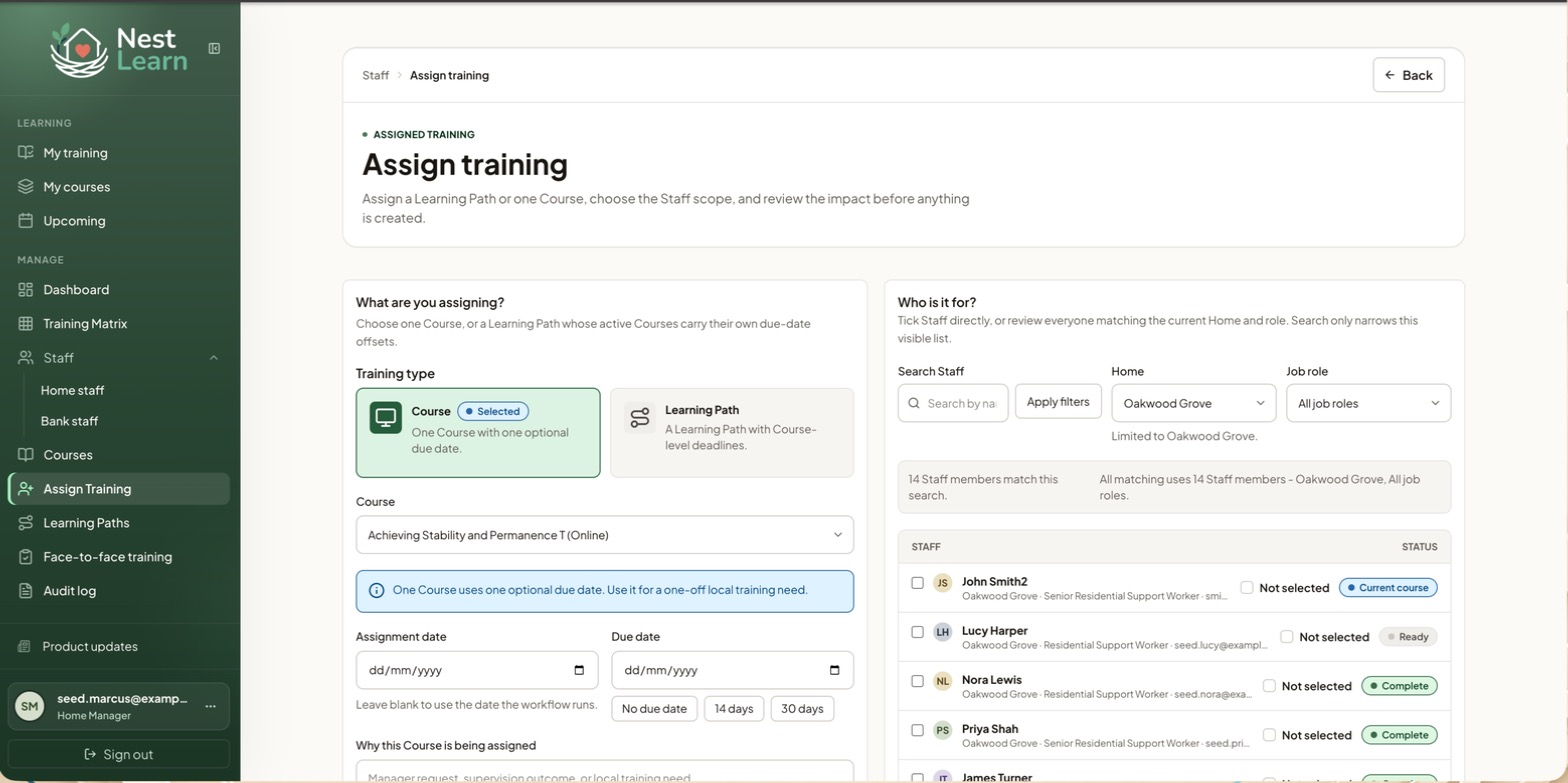Screen dimensions: 1568x783
Task: Click Apply filters
Action: point(1058,402)
